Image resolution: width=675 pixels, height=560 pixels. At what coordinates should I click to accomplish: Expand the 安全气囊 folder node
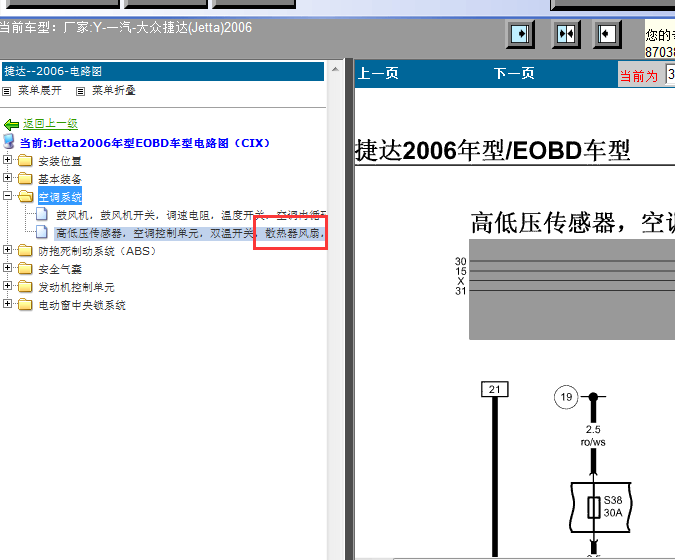coord(7,267)
